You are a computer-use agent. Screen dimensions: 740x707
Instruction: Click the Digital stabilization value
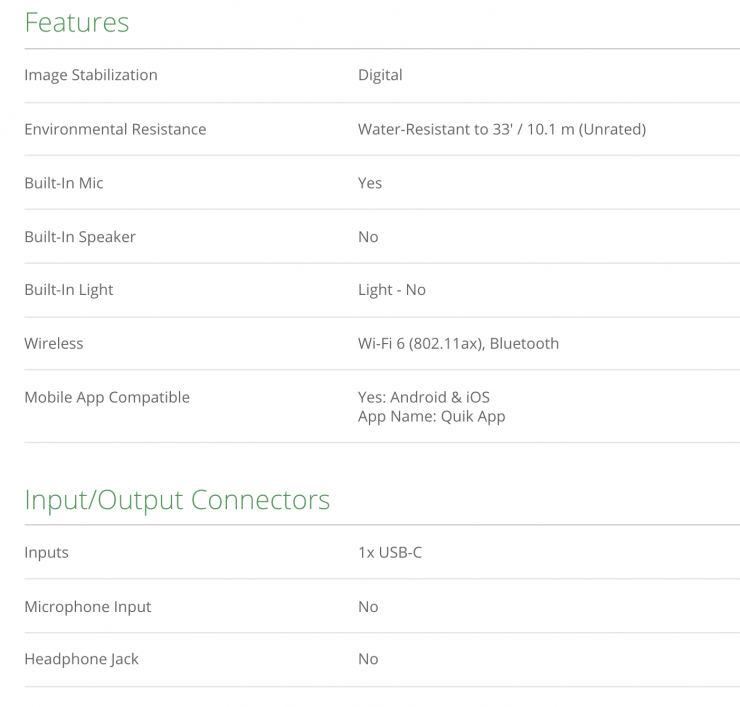[380, 75]
